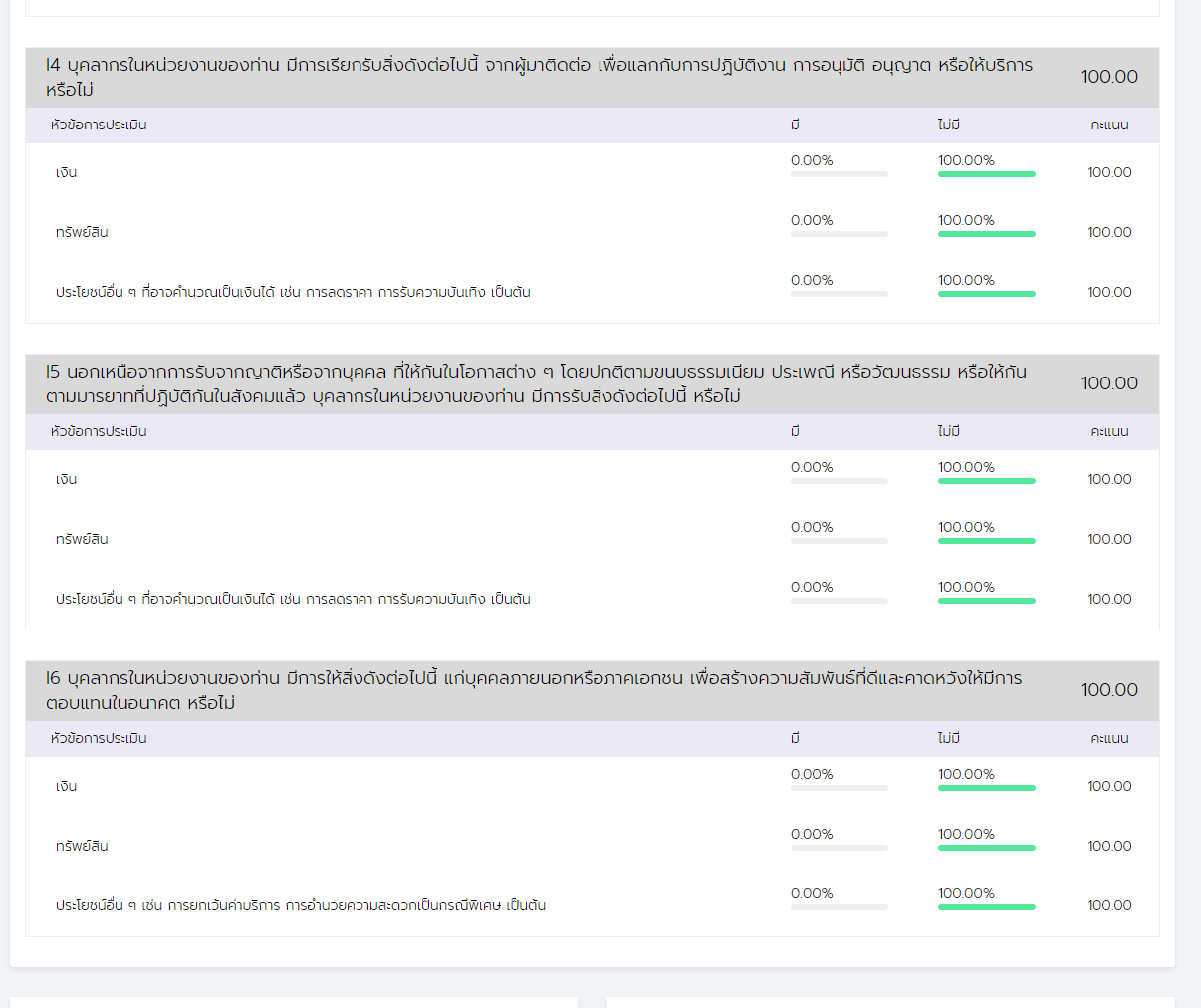
Task: Click the empty มี bar for เงิน in I6
Action: [839, 788]
